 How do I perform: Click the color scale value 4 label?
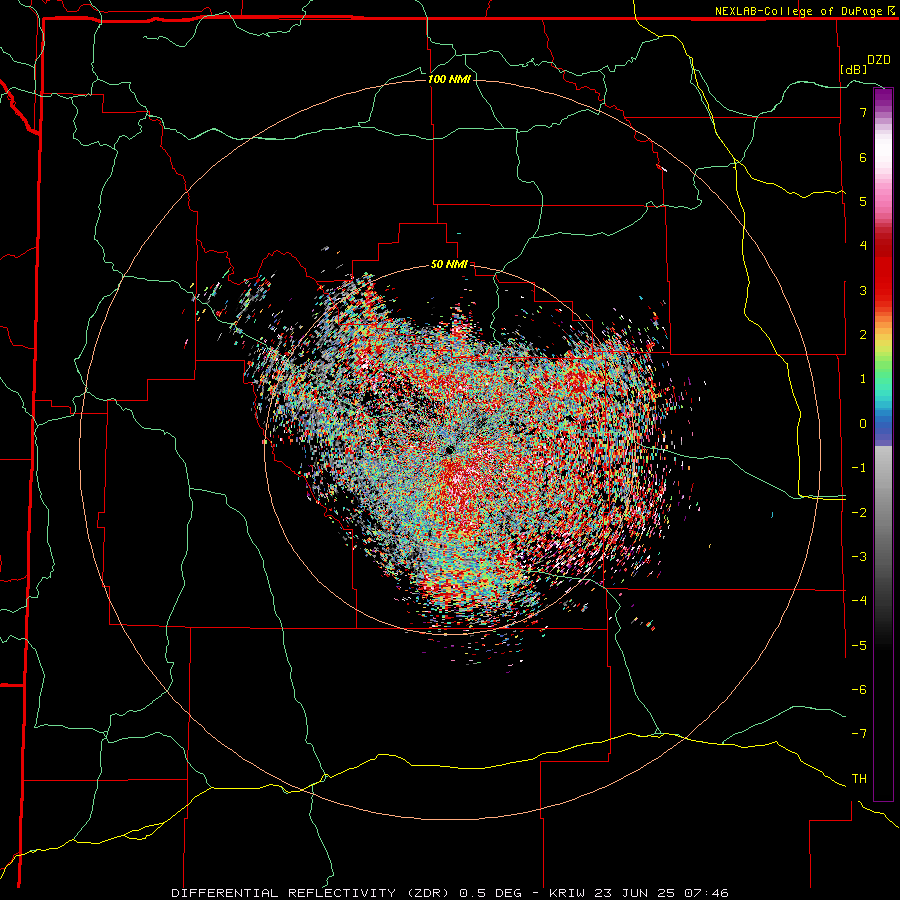coord(863,246)
